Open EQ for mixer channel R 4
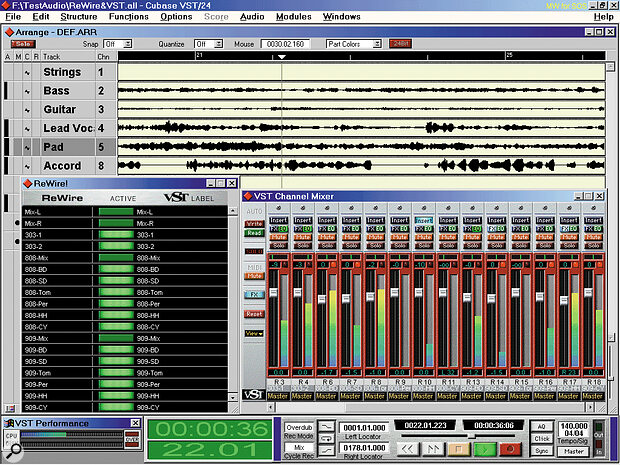This screenshot has width=620, height=465. pyautogui.click(x=307, y=229)
